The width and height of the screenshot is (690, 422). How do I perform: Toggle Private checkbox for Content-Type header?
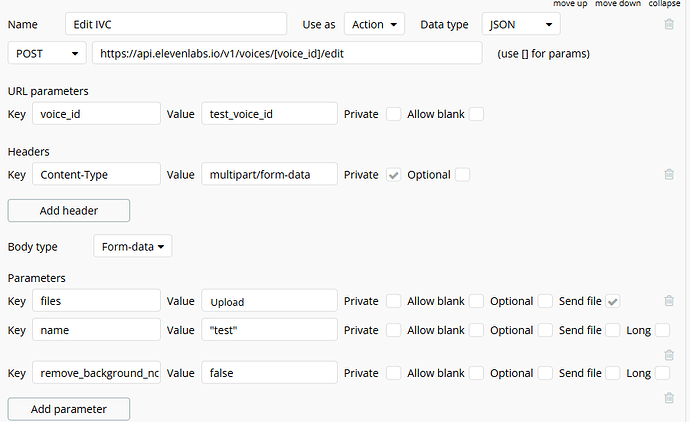(x=394, y=175)
